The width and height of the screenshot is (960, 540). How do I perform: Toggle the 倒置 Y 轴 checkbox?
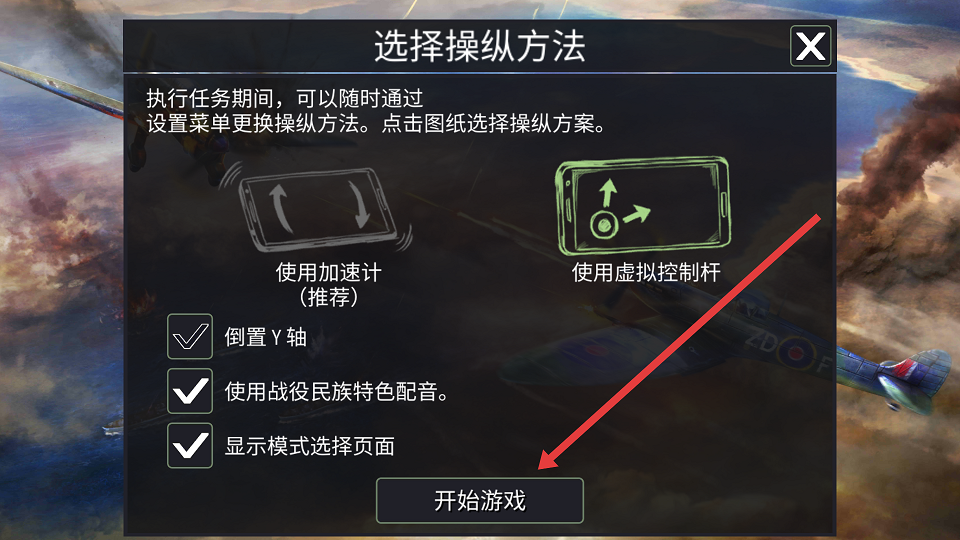[x=190, y=336]
